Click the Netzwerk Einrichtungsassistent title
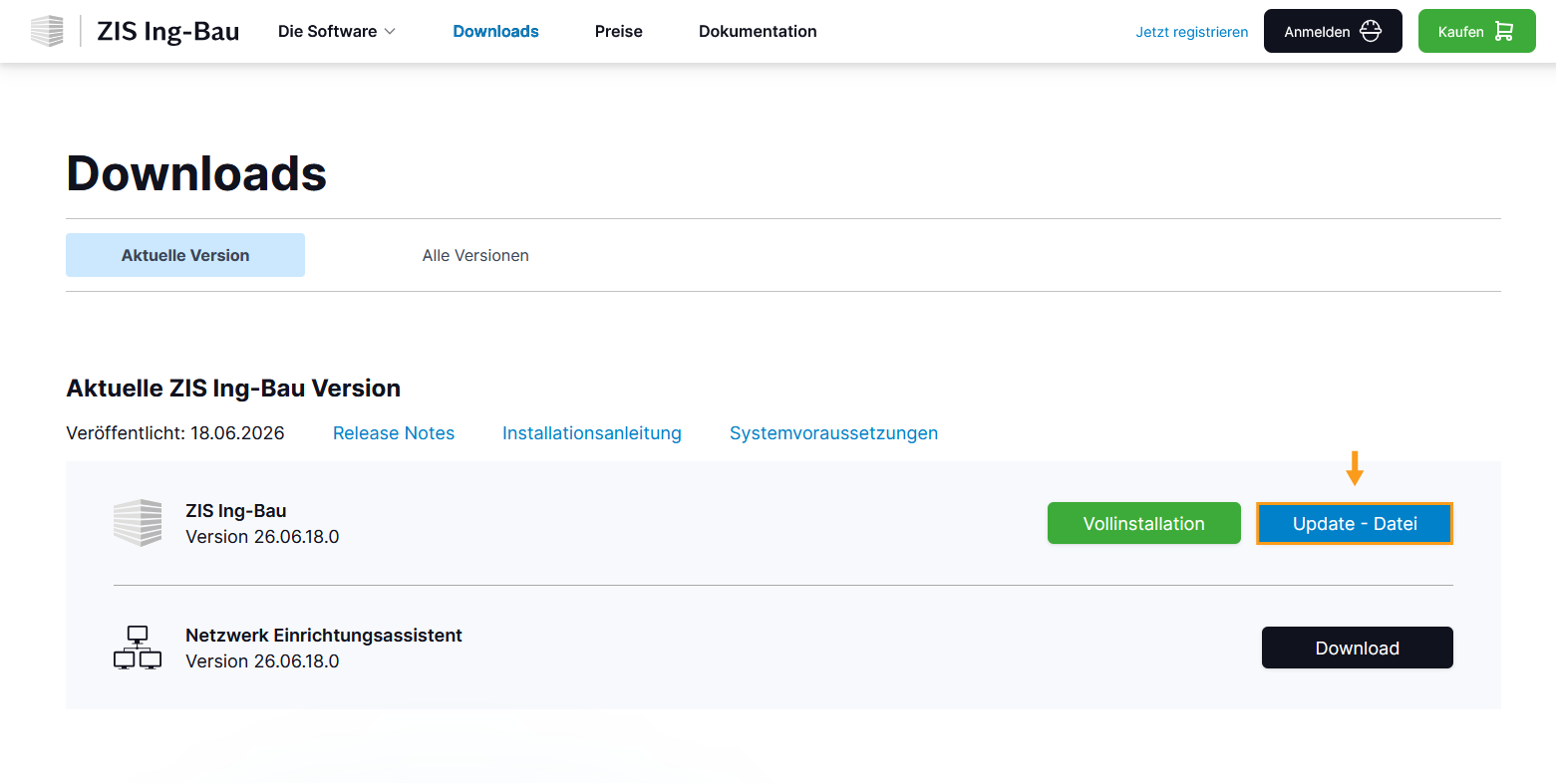This screenshot has height=784, width=1557. point(324,636)
